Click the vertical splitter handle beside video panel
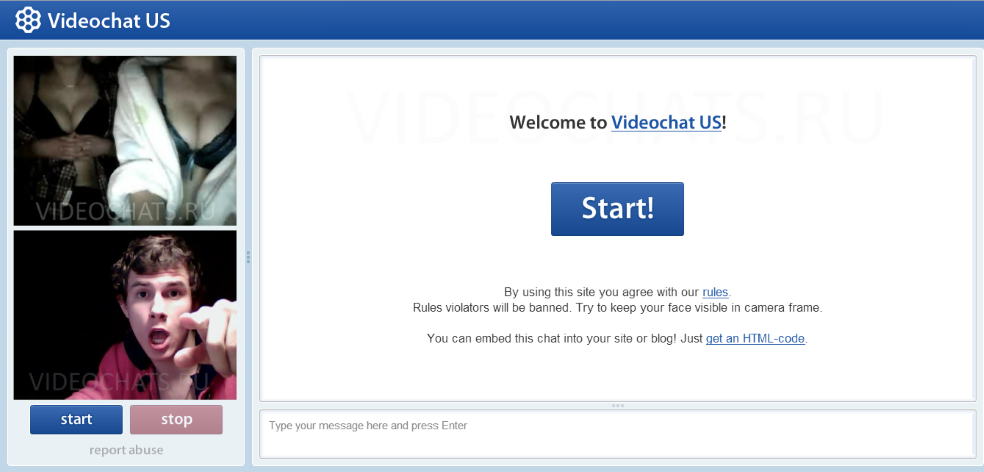The height and width of the screenshot is (472, 984). click(x=249, y=257)
